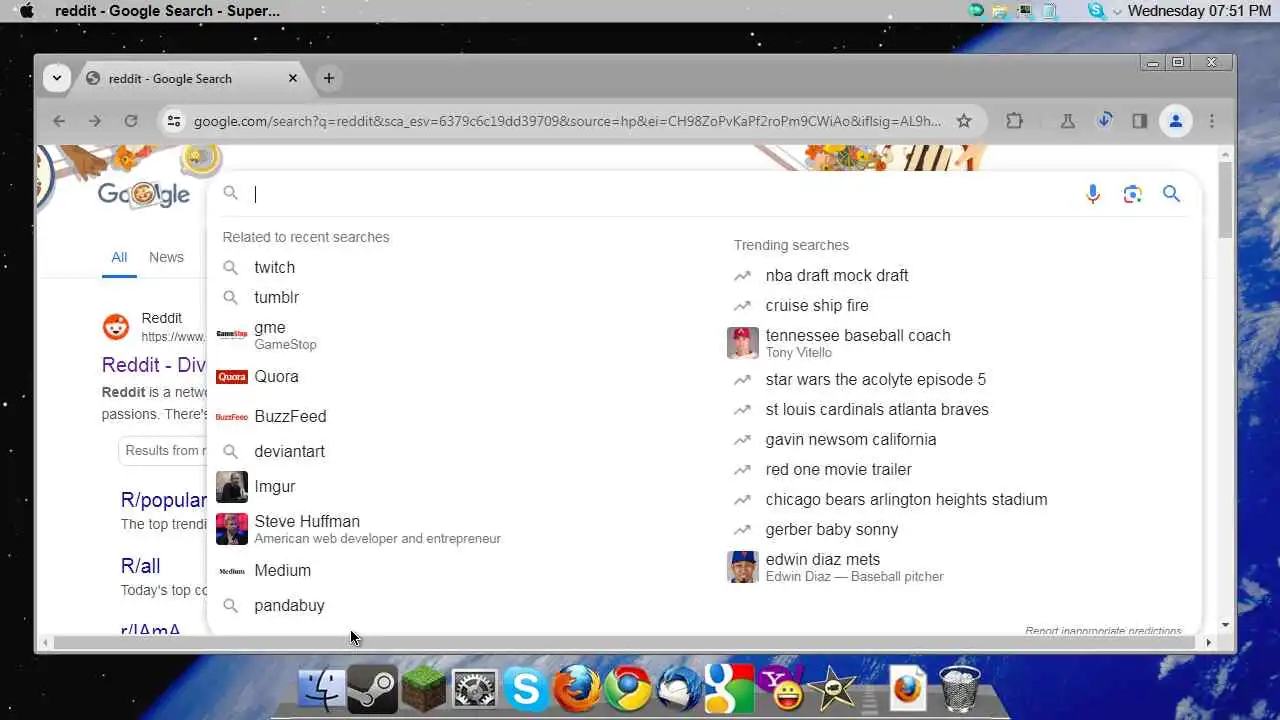The height and width of the screenshot is (720, 1280).
Task: Switch to the All results tab
Action: (119, 257)
